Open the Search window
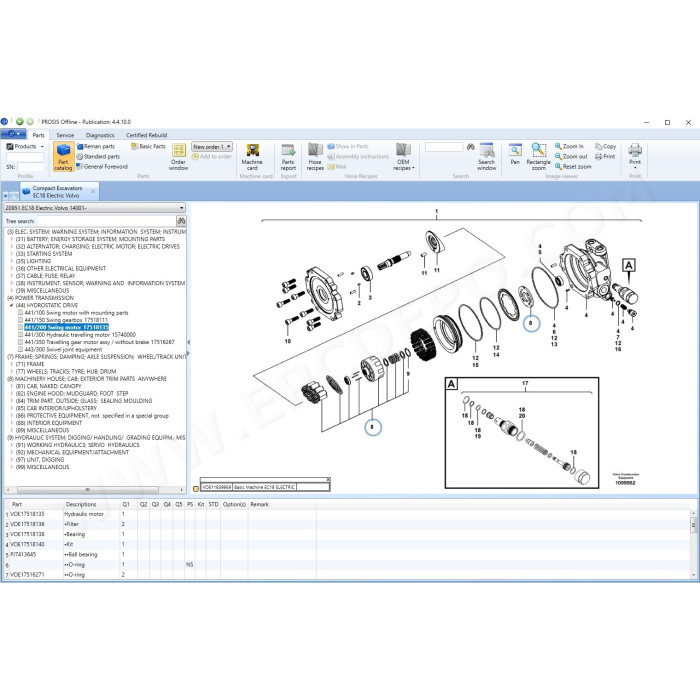The image size is (700, 700). (x=487, y=157)
